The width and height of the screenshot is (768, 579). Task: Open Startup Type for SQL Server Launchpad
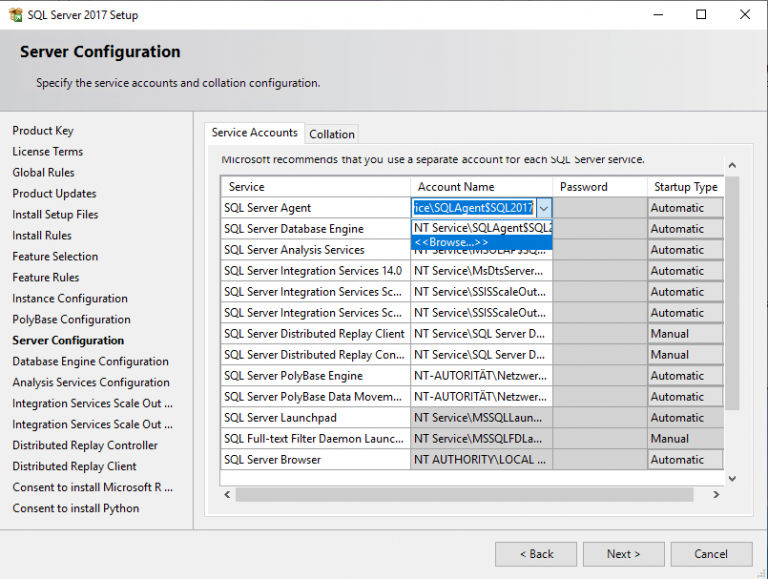685,418
